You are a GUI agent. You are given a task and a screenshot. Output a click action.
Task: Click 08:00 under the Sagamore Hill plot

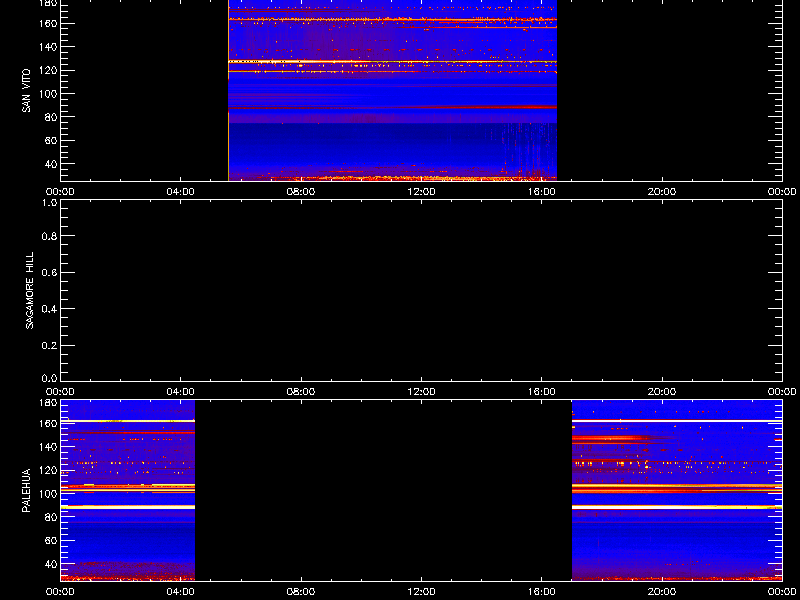click(301, 392)
